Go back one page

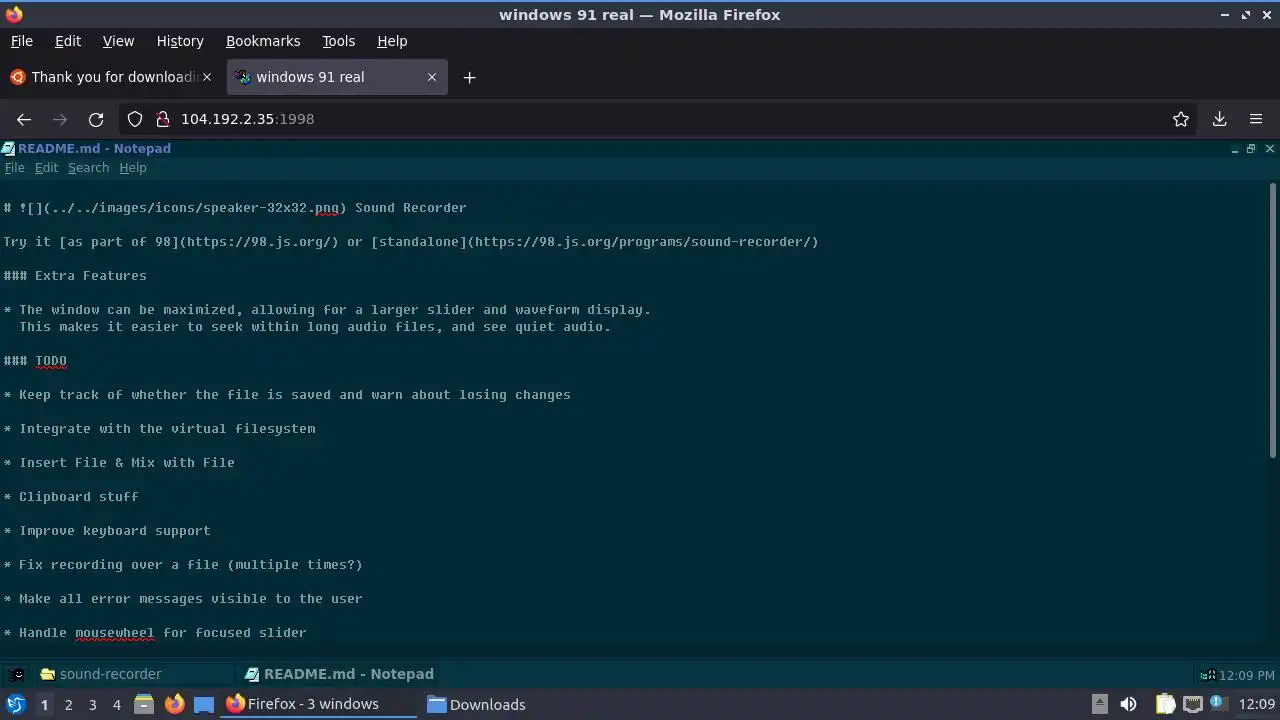point(24,119)
